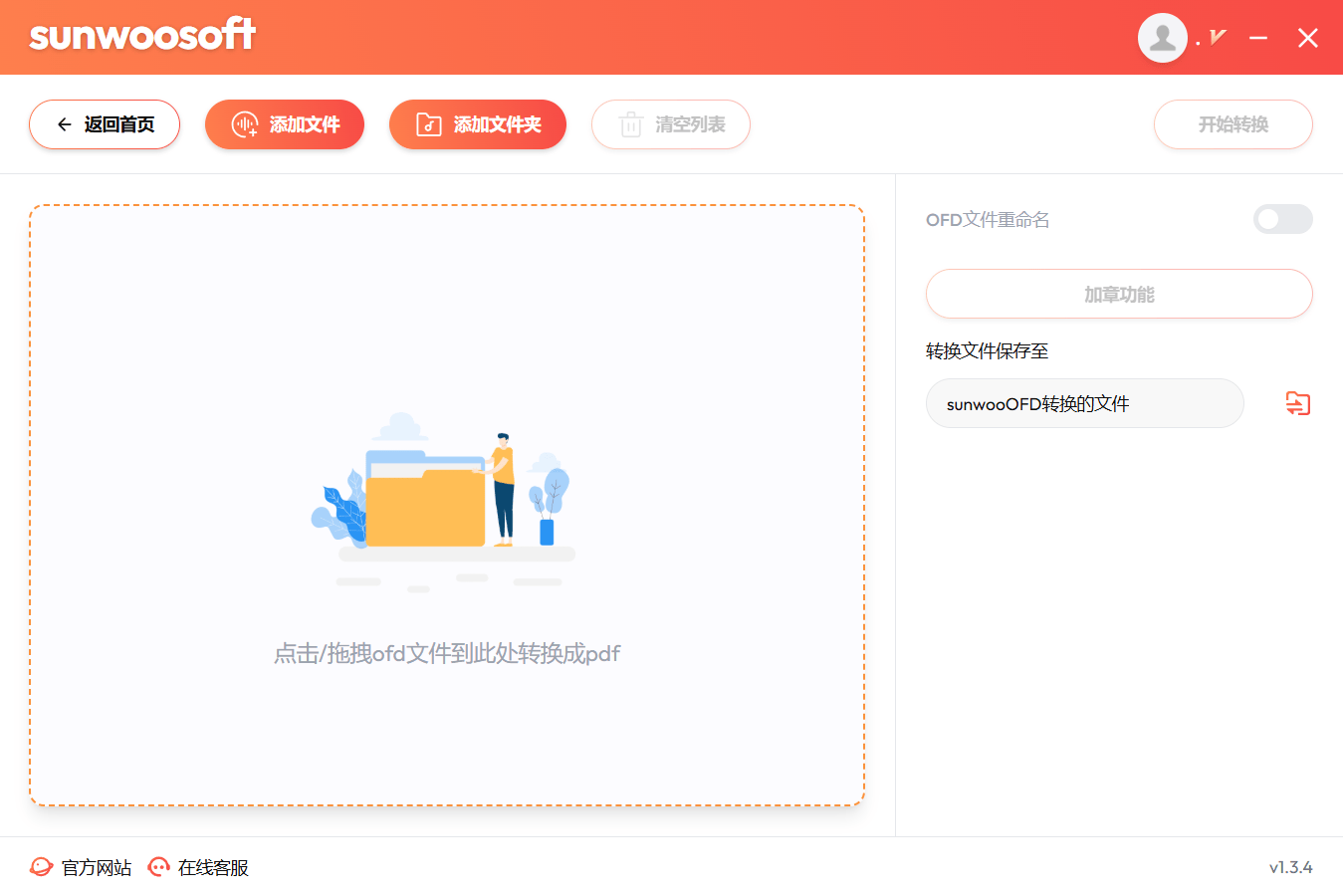The image size is (1343, 896).
Task: Go back with 返回首页
Action: 105,124
